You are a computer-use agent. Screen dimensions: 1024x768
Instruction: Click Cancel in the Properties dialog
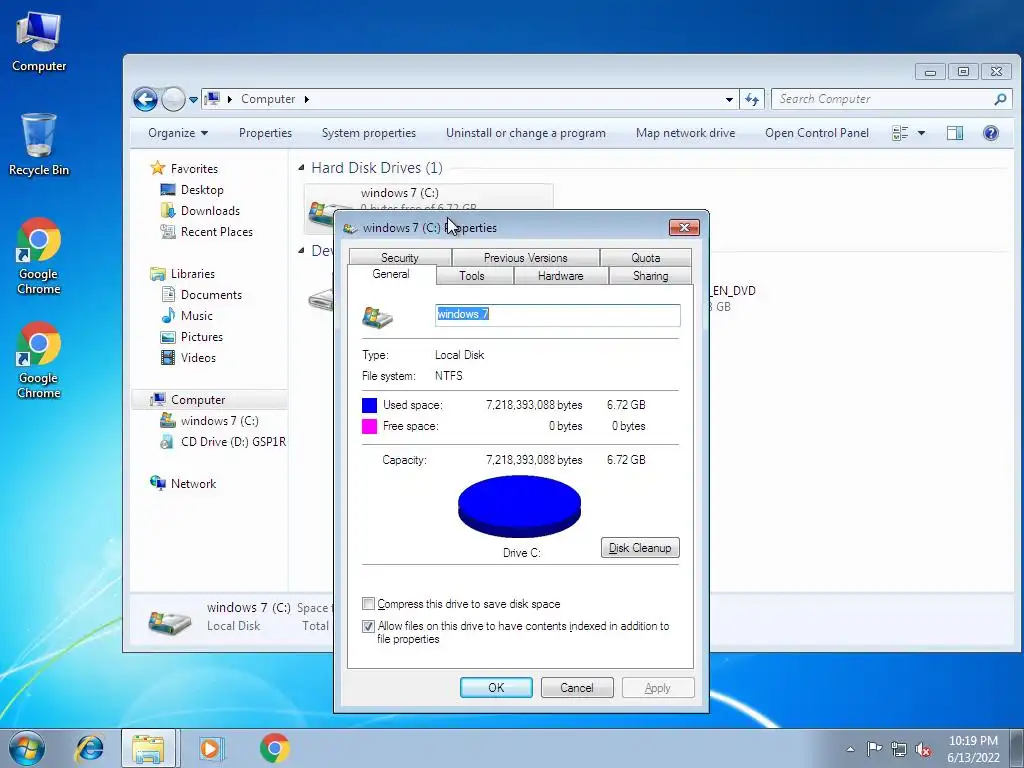577,687
